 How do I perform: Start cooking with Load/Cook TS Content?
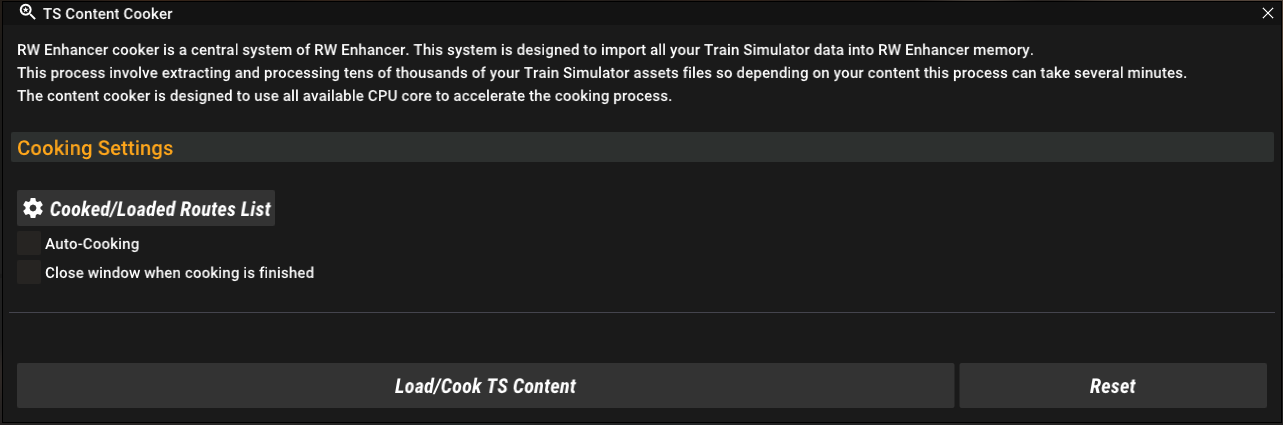point(485,386)
